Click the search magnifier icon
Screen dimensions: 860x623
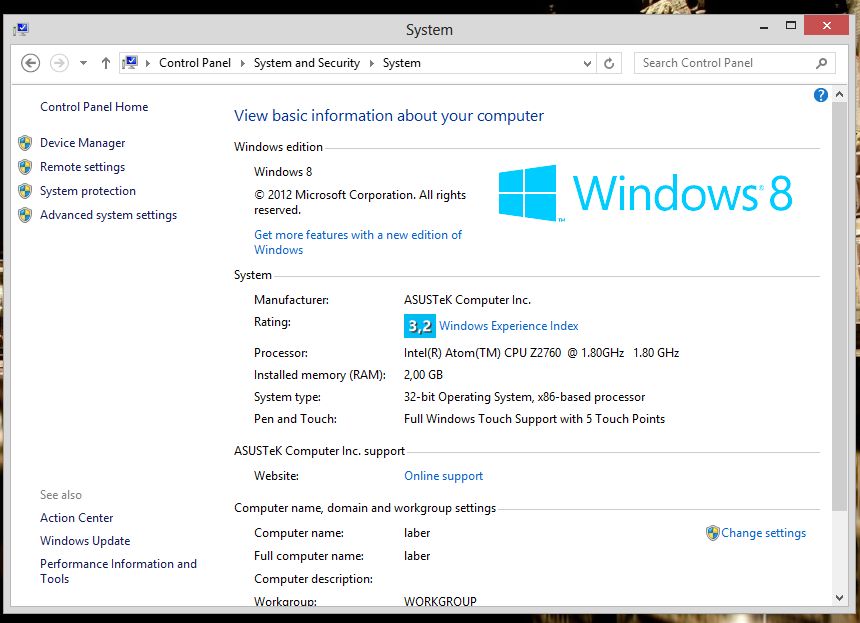pyautogui.click(x=821, y=63)
